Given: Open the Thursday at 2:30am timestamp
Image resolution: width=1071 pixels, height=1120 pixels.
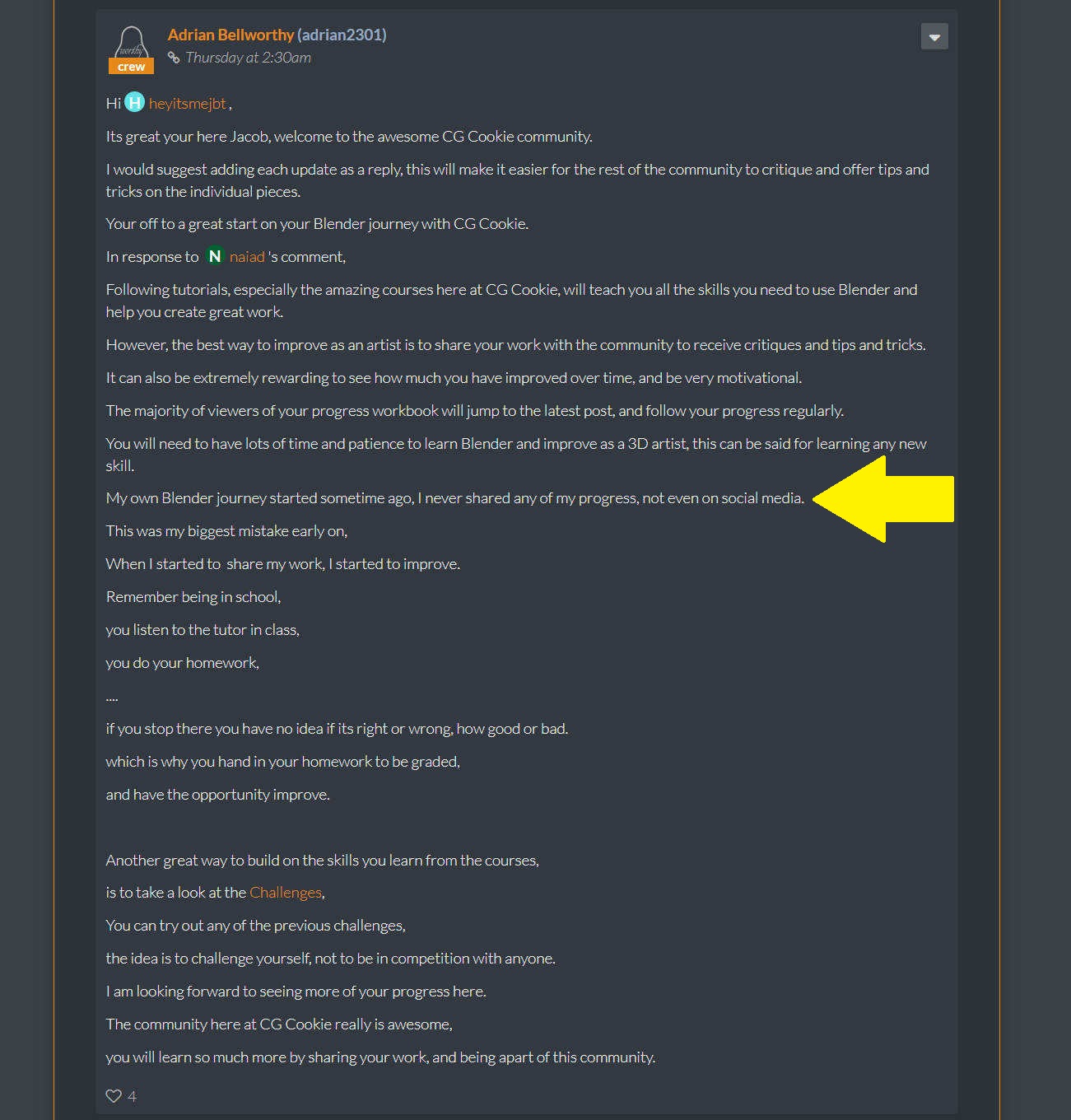Looking at the screenshot, I should click(248, 58).
